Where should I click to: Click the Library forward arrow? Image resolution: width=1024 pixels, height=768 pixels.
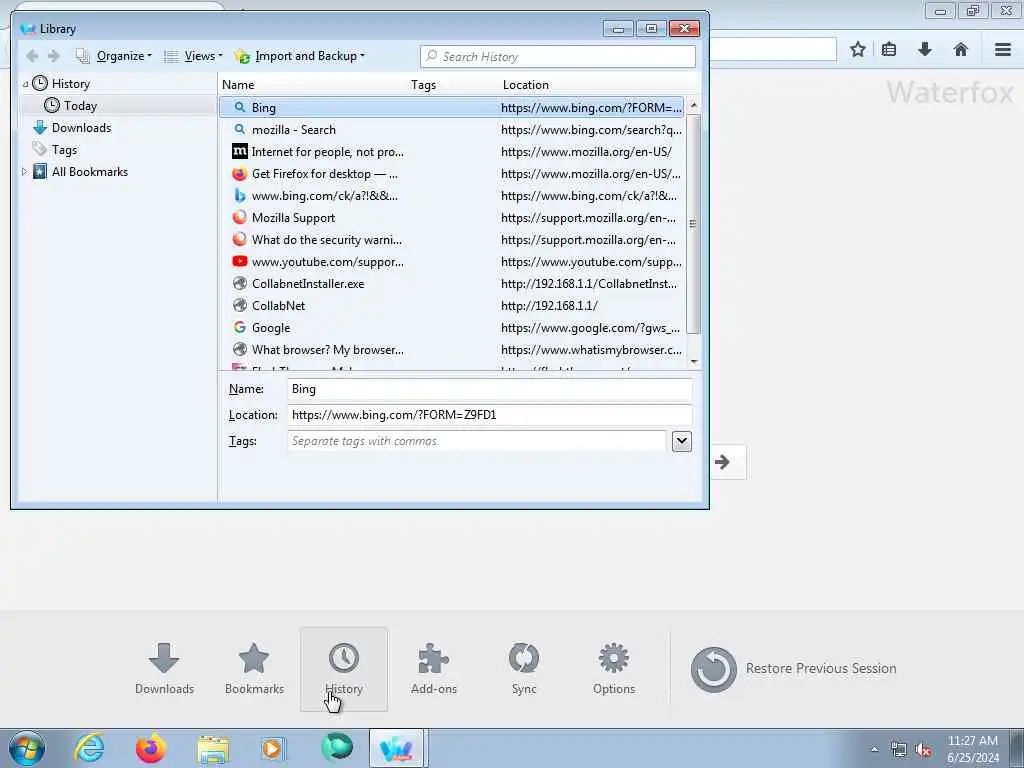(x=54, y=56)
